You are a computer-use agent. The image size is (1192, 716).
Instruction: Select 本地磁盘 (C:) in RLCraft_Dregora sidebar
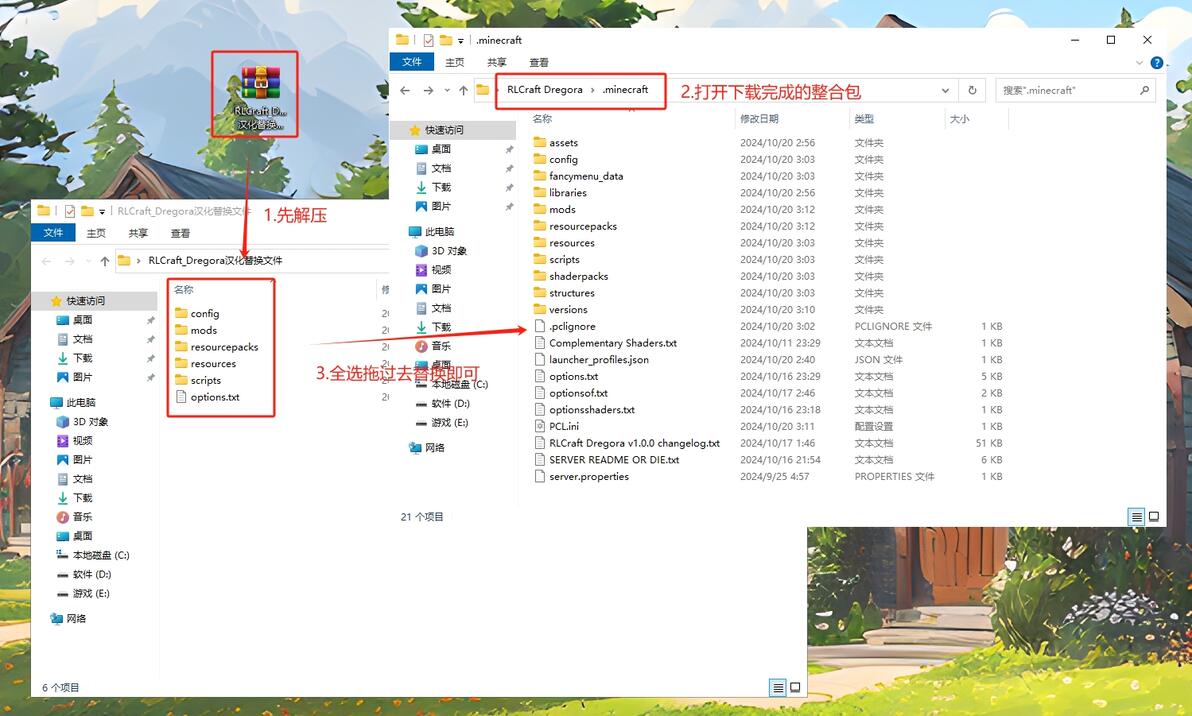[93, 556]
